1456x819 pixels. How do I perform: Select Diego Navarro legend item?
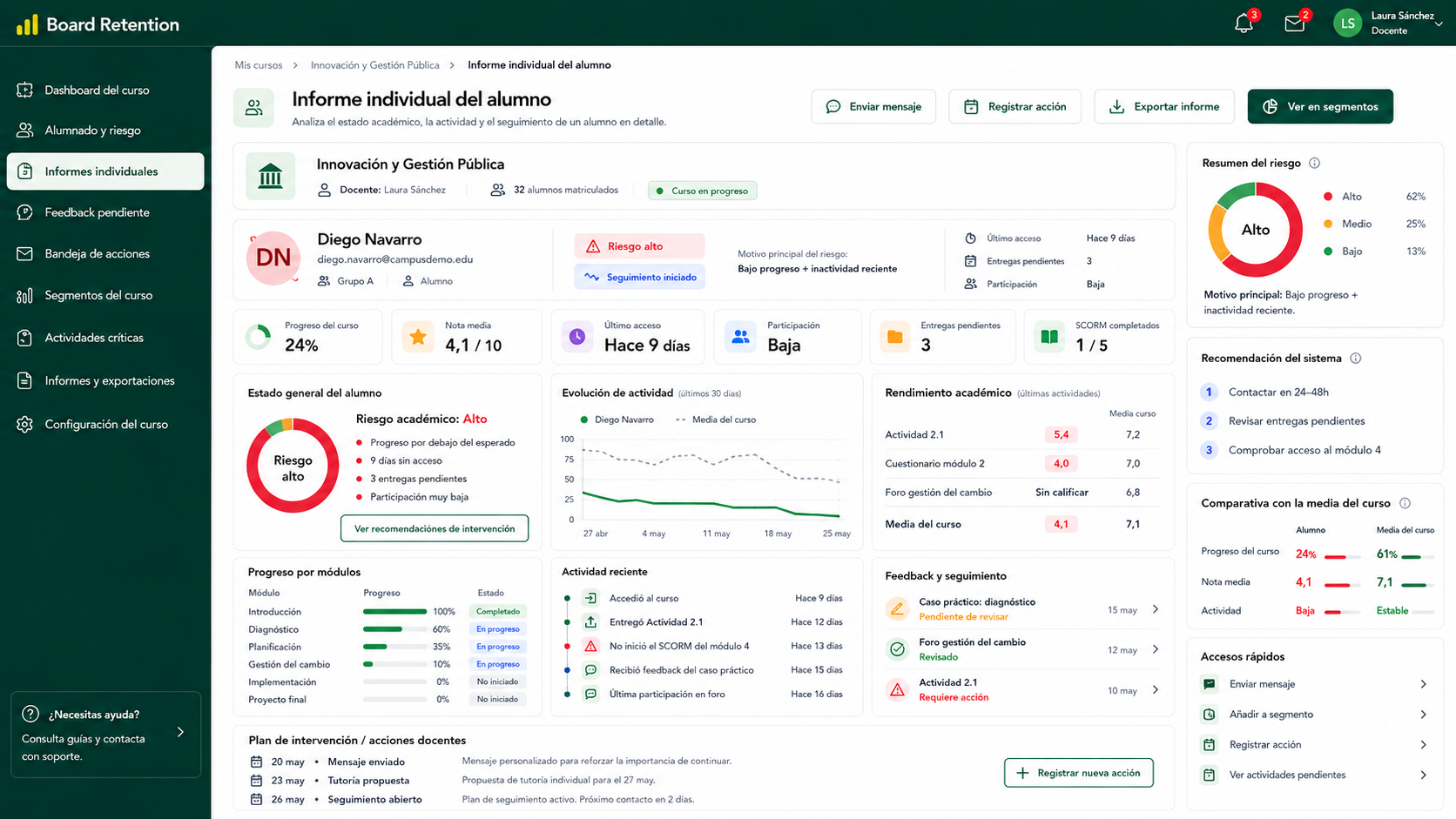617,420
